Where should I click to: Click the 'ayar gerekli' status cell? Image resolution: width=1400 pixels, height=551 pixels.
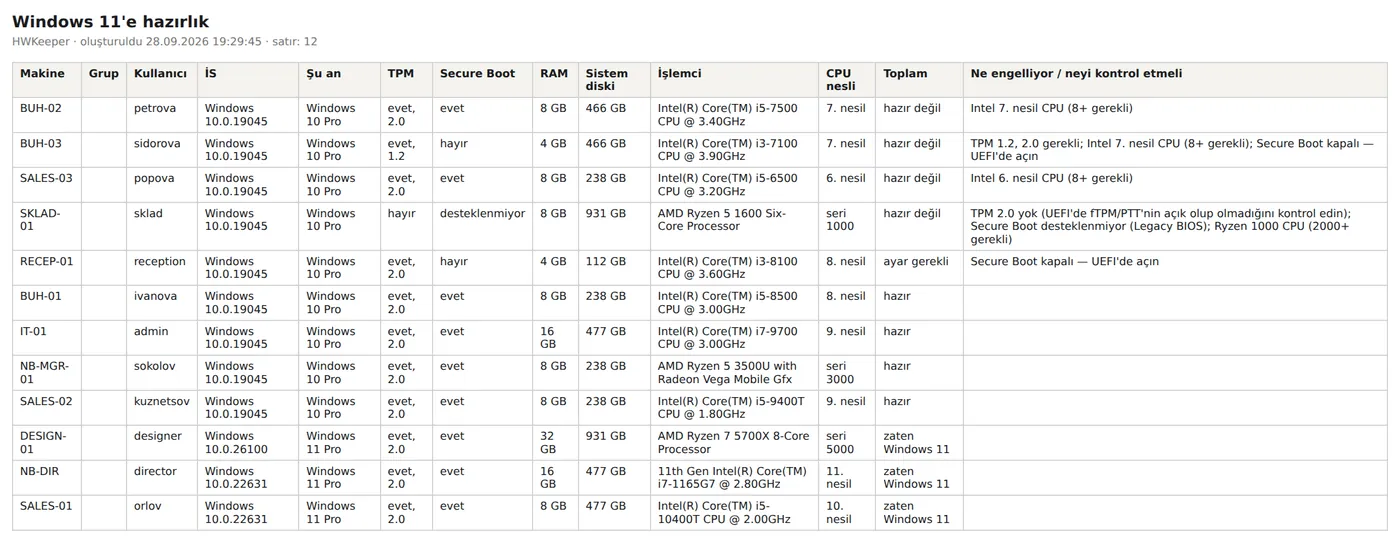[920, 268]
